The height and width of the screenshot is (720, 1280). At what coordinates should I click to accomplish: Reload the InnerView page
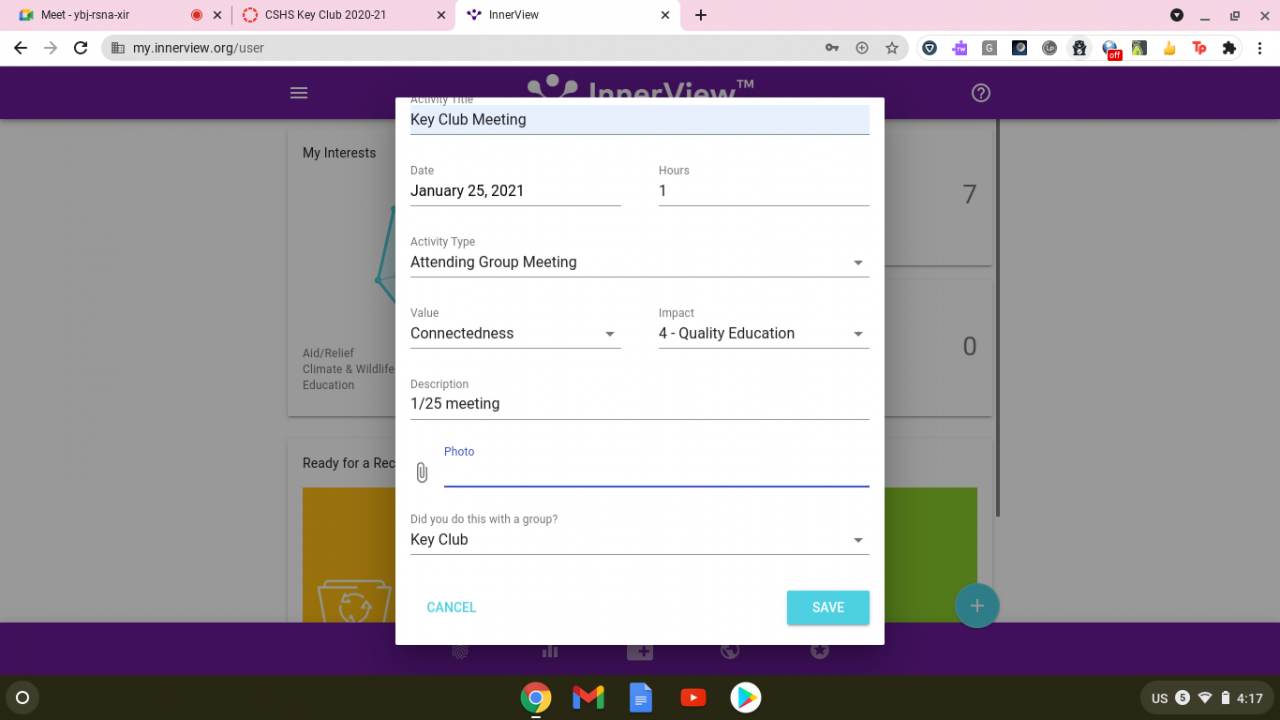(81, 48)
